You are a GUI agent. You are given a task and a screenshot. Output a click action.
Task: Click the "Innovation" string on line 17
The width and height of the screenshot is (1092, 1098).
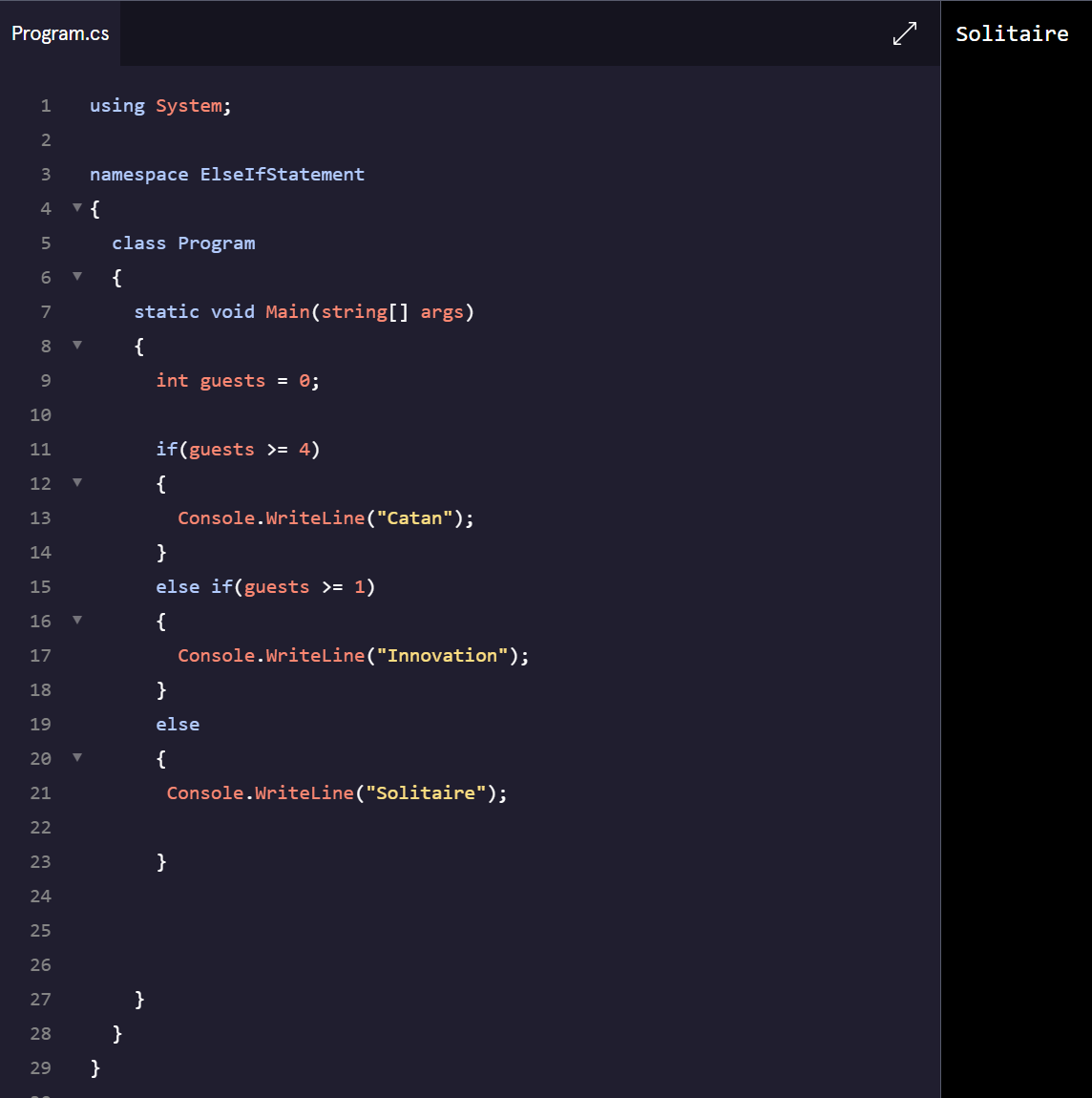442,655
